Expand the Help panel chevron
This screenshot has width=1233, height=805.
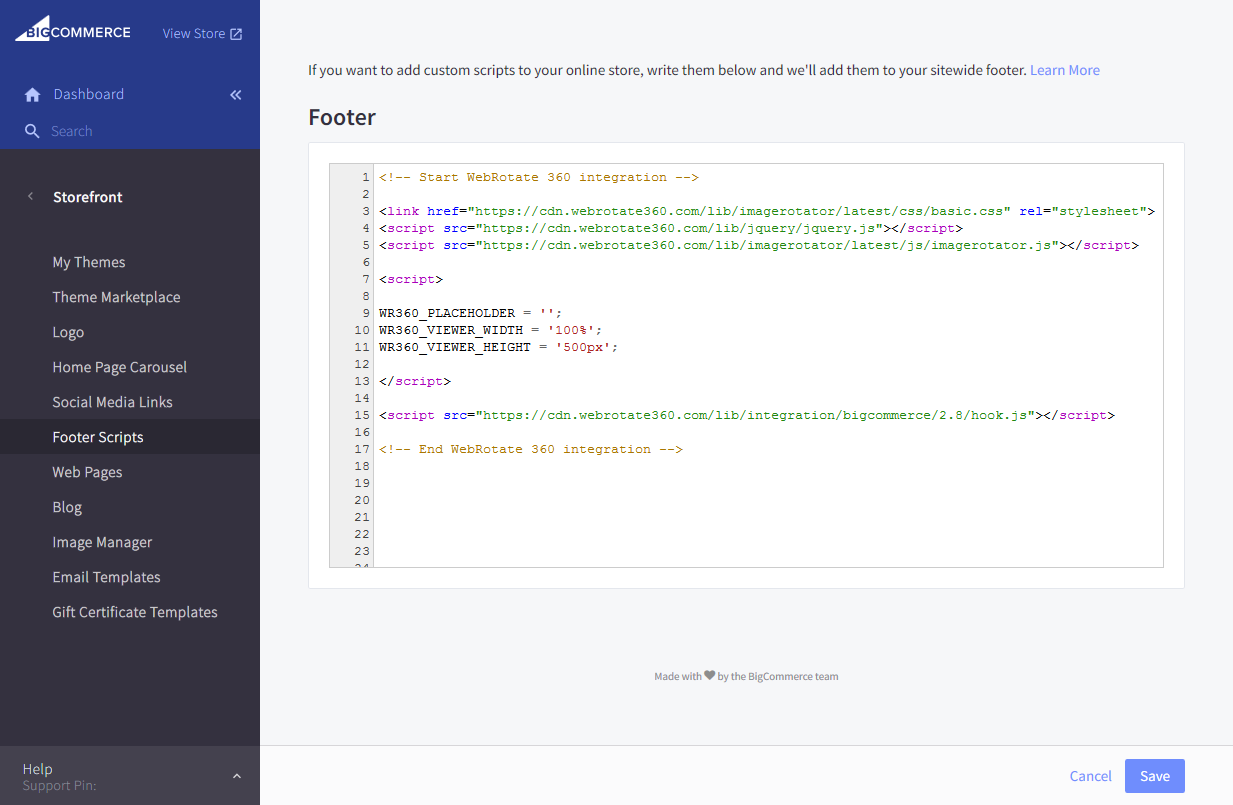point(237,776)
